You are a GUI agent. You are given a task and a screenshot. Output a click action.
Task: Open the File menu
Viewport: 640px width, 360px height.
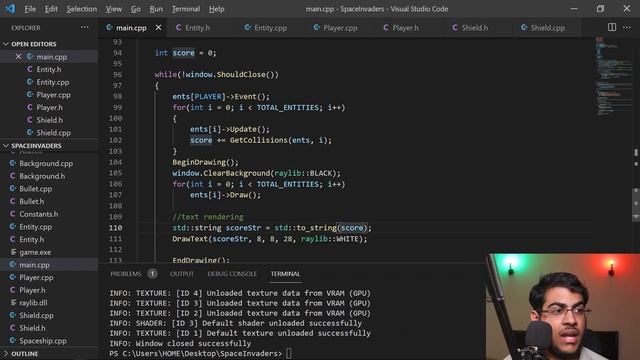click(x=30, y=9)
